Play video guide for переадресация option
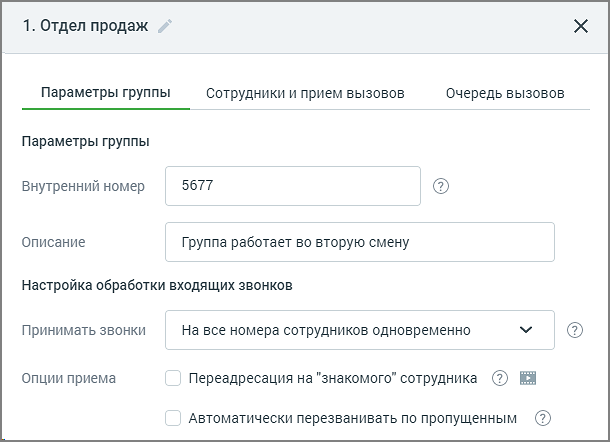The height and width of the screenshot is (442, 610). point(528,378)
